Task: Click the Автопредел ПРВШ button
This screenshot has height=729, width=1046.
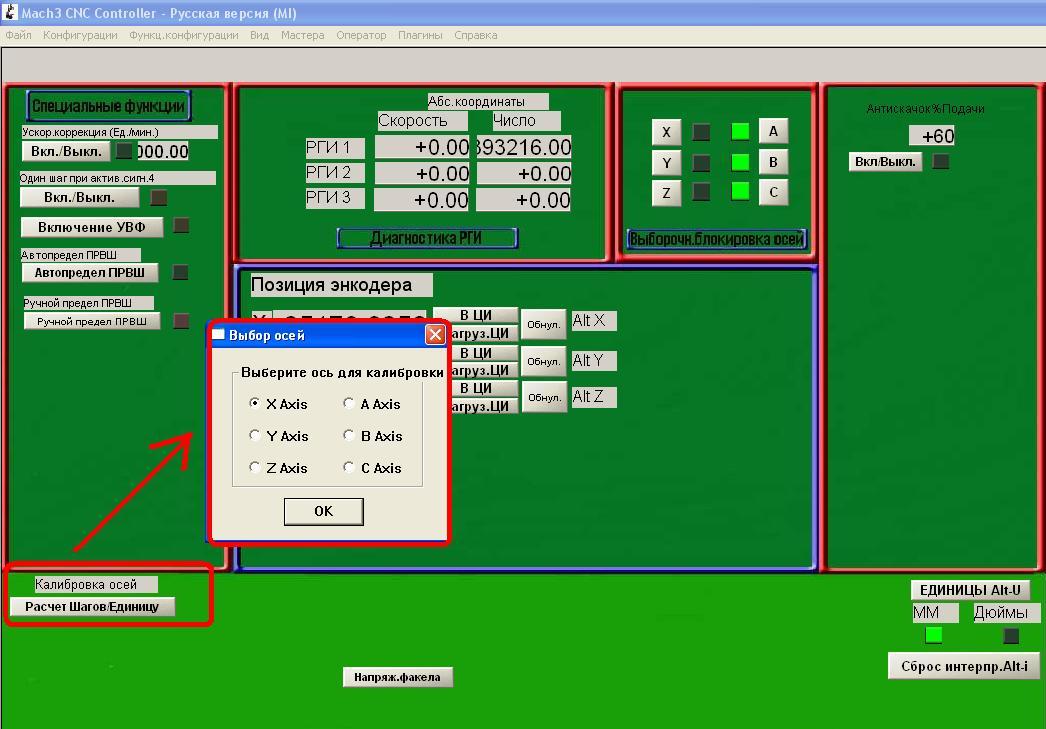Action: tap(89, 273)
